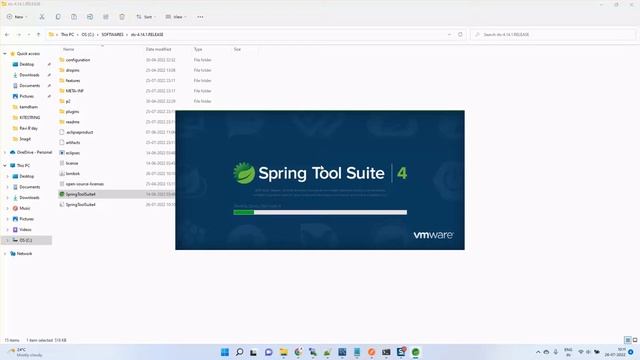Screen dimensions: 640x360
Task: Select Snagit folder in sidebar
Action: point(25,139)
